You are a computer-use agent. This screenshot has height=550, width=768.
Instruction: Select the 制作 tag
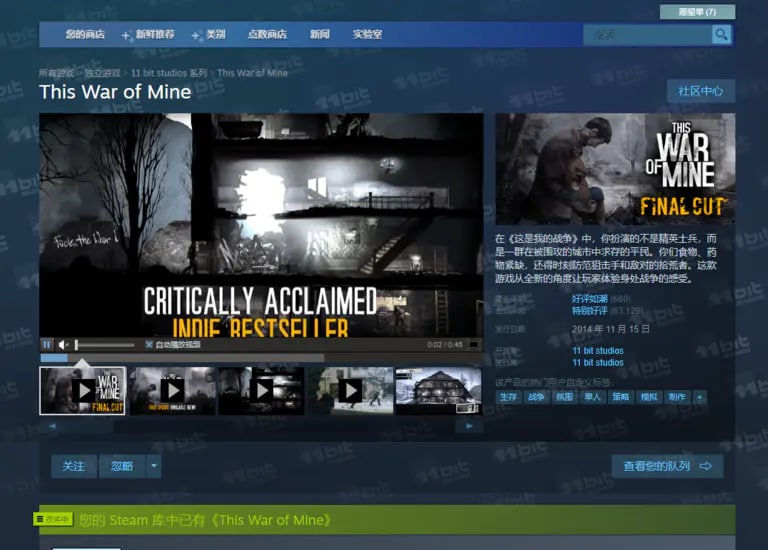pos(677,397)
